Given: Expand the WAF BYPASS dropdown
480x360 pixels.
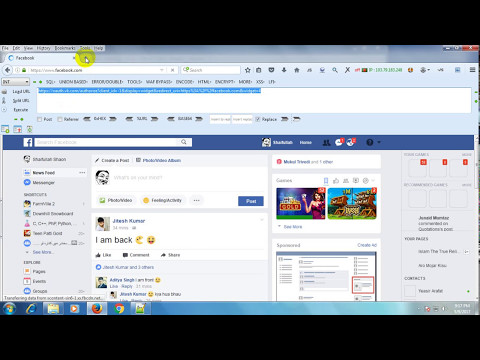Looking at the screenshot, I should click(159, 82).
